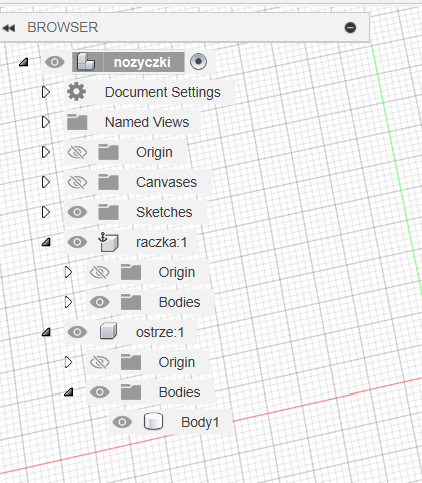
Task: Toggle visibility of raczka:1 component
Action: click(x=77, y=242)
